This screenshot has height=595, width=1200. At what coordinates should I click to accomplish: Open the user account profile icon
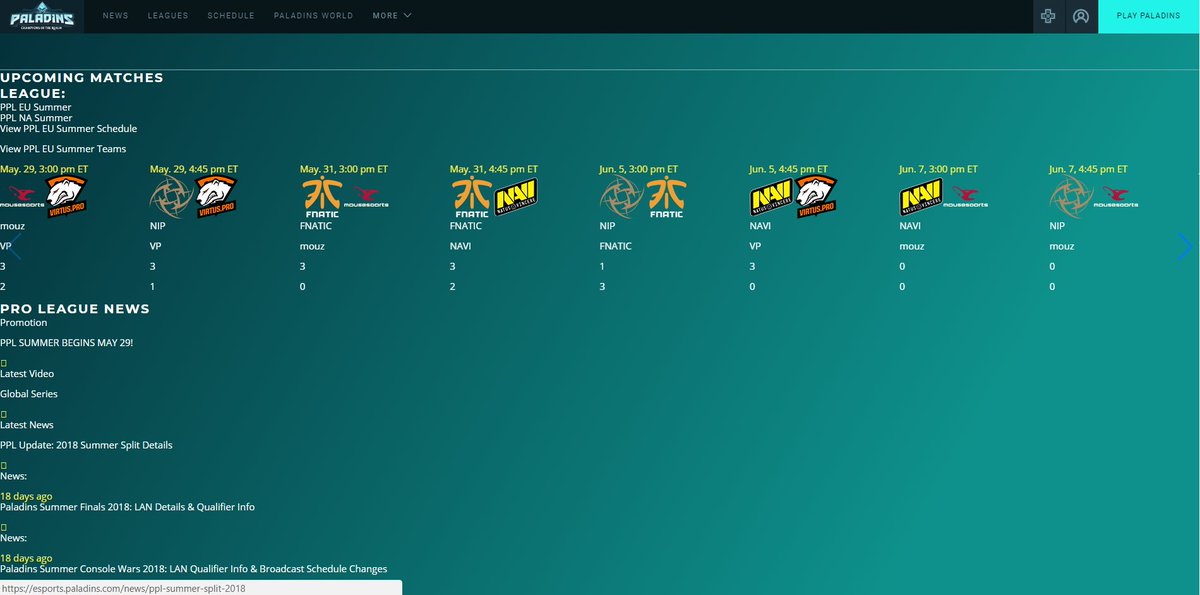[x=1081, y=16]
